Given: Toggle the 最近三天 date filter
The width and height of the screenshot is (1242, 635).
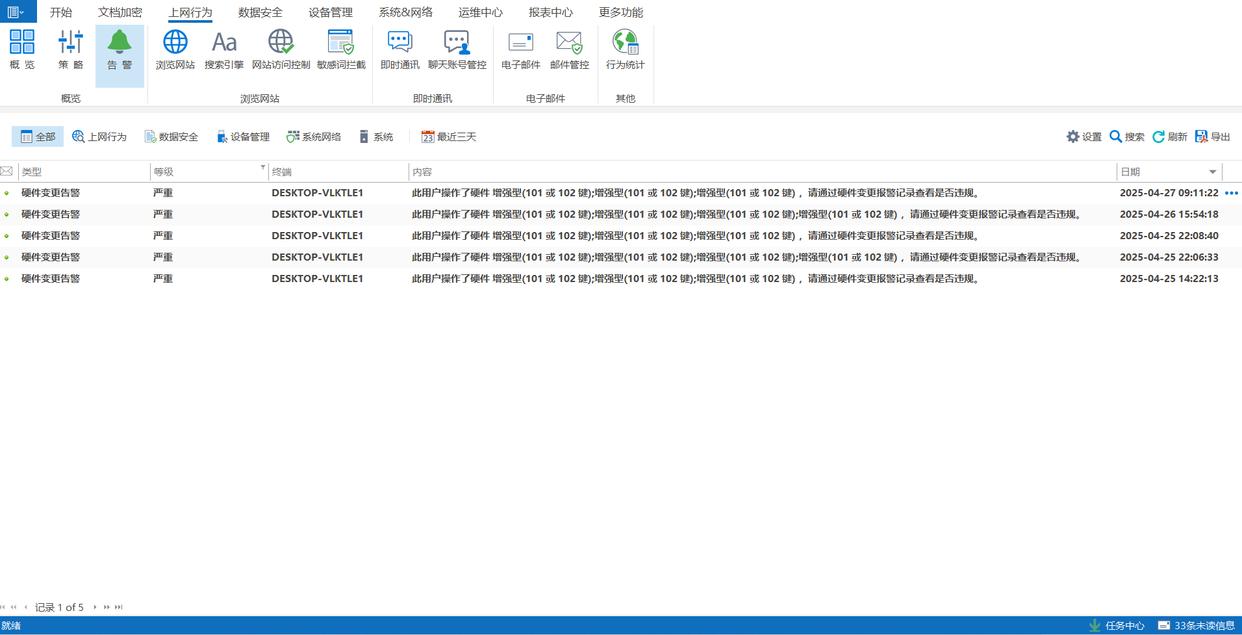Looking at the screenshot, I should (448, 137).
